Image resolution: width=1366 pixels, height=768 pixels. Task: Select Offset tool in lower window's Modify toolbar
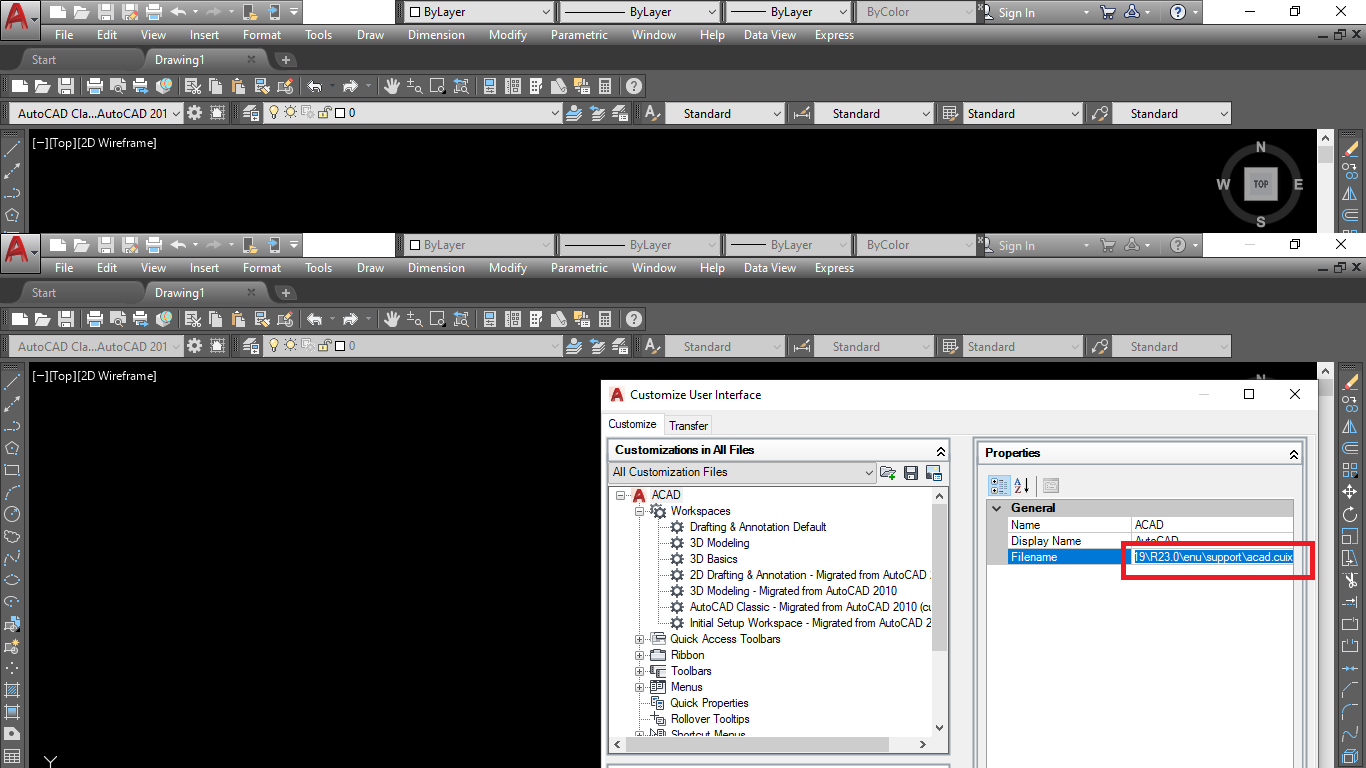click(1350, 447)
